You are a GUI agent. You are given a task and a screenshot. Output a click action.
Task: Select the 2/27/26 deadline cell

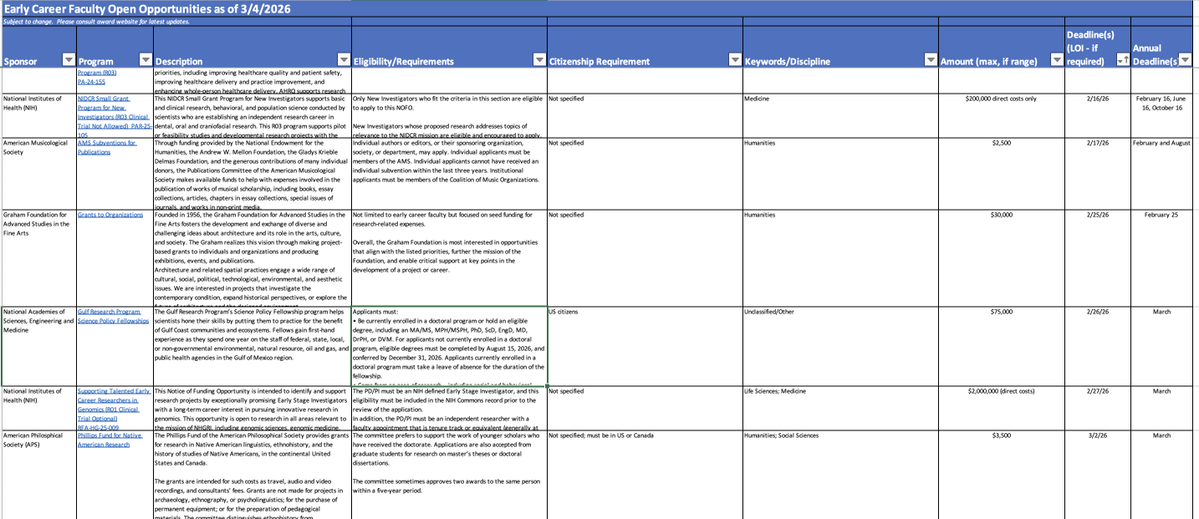pyautogui.click(x=1097, y=408)
